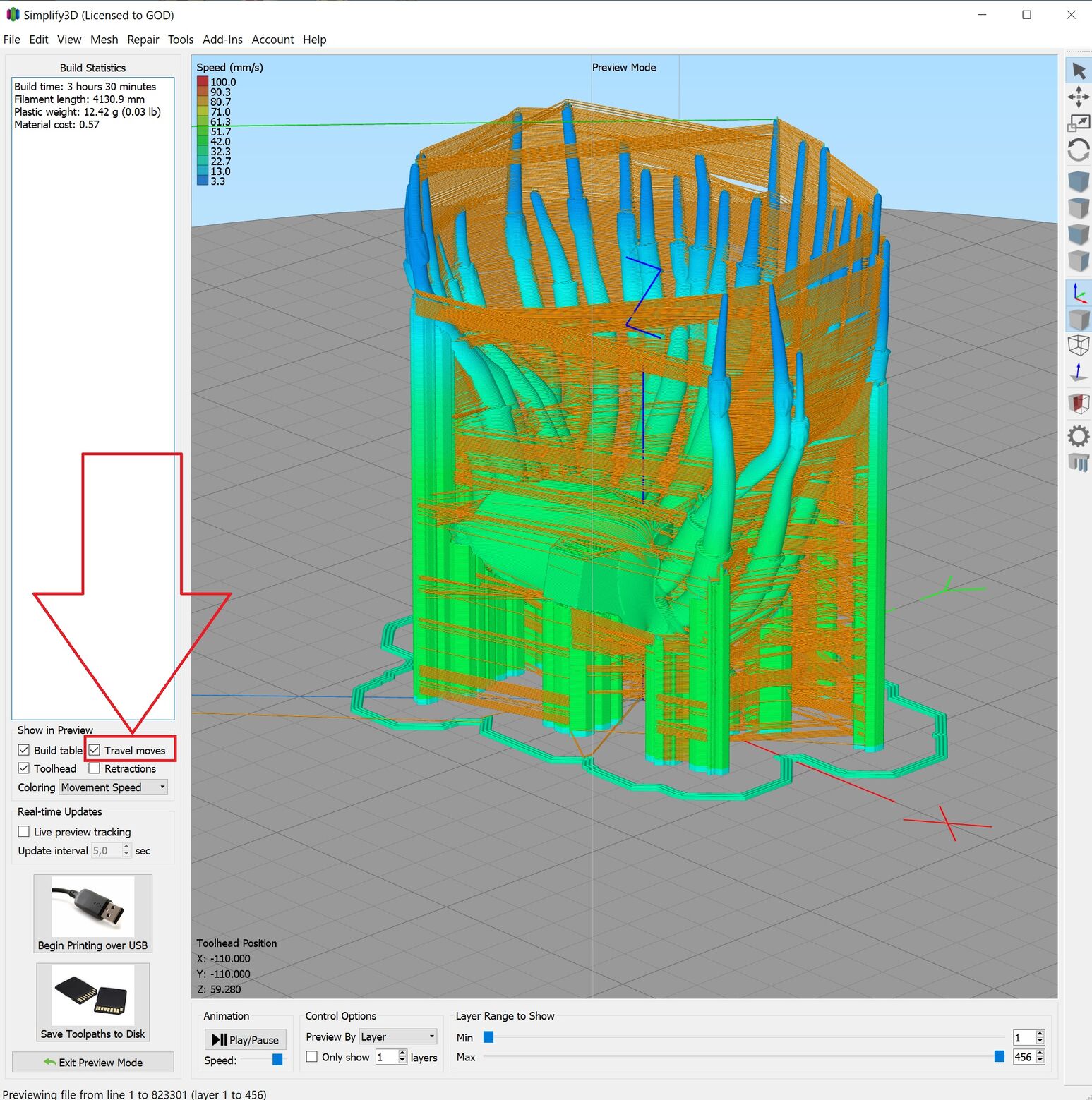Click the Toolhead Position Z: 59.280 value
This screenshot has width=1092, height=1100.
tap(219, 989)
